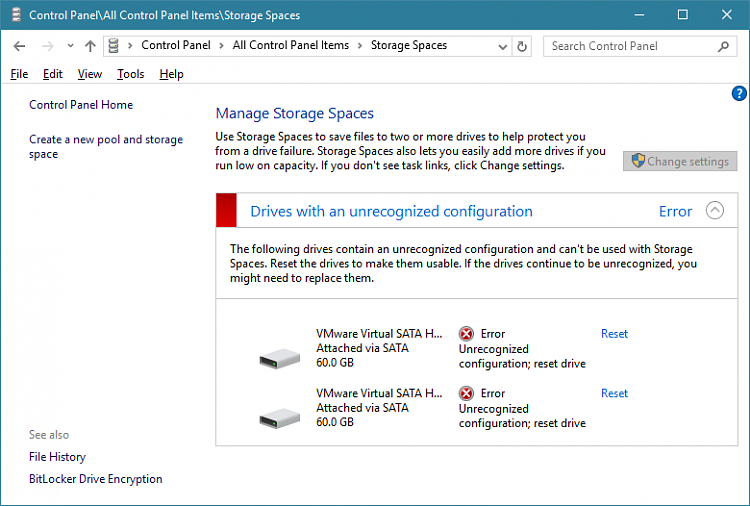Open the File menu
The image size is (750, 506).
pos(19,74)
